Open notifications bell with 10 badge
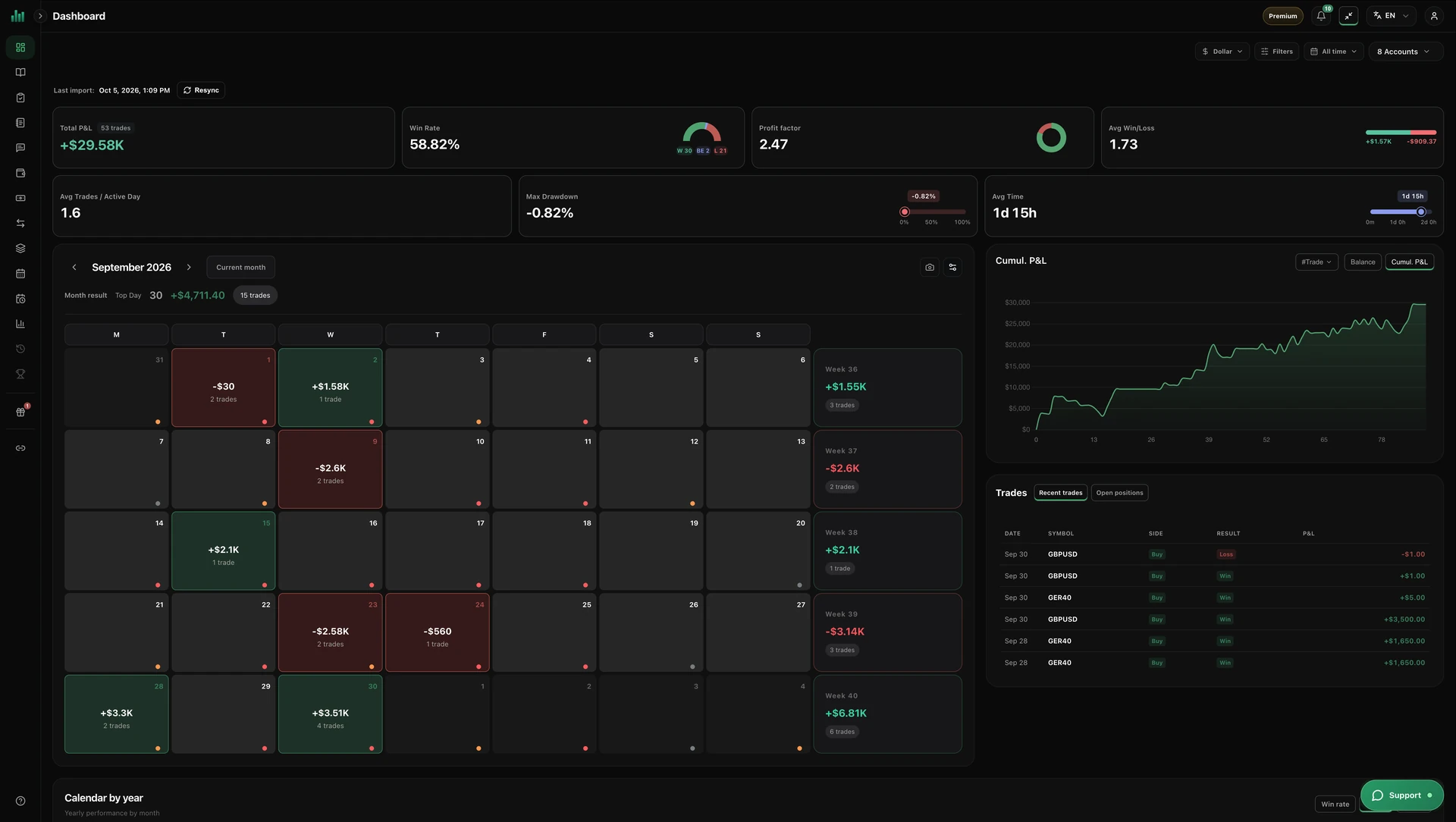The width and height of the screenshot is (1456, 822). tap(1322, 15)
